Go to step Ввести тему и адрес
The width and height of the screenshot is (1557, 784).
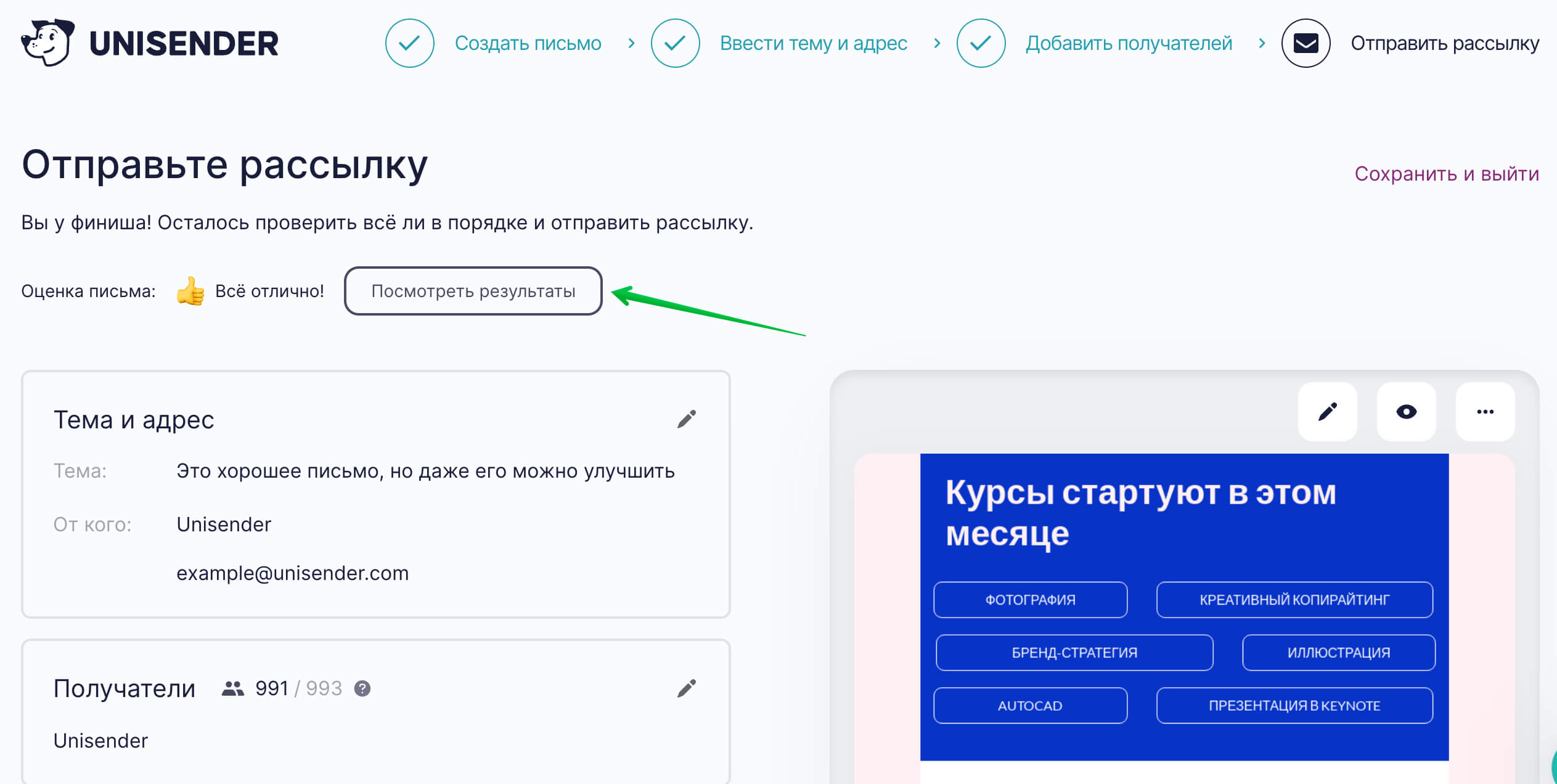pyautogui.click(x=813, y=43)
